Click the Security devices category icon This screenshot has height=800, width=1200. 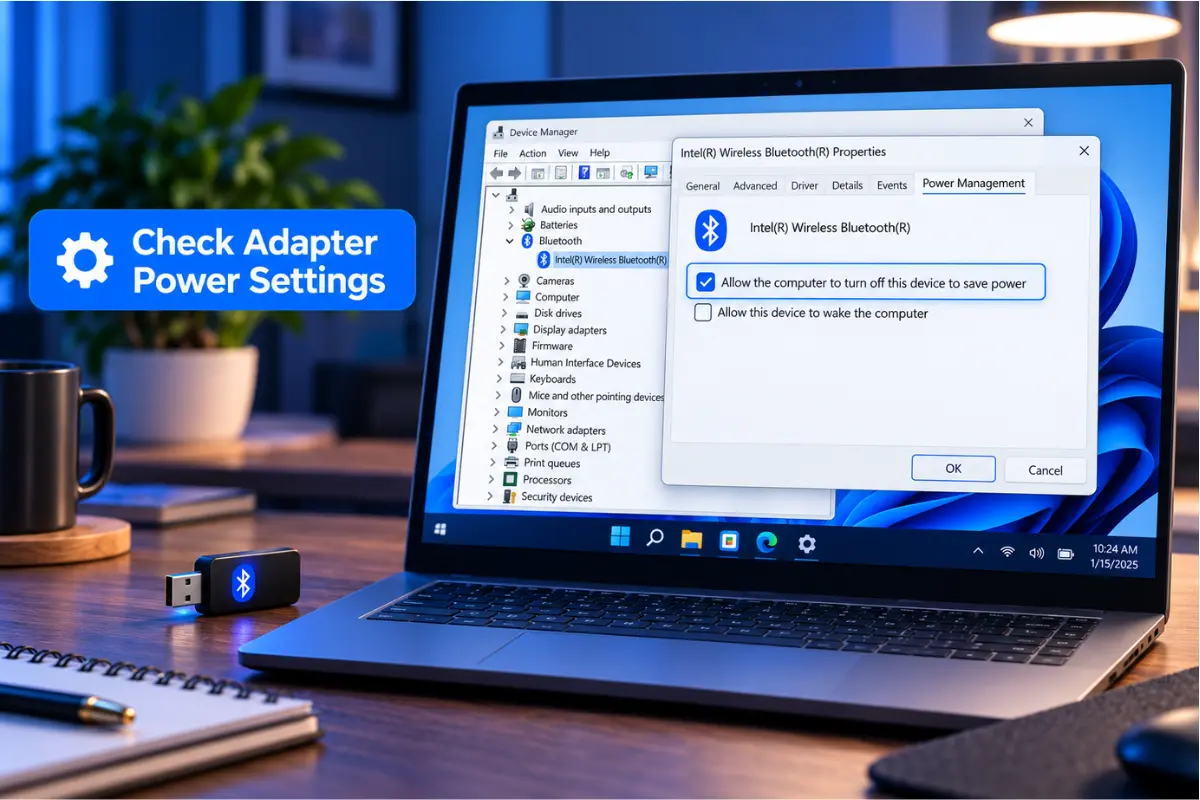coord(509,497)
